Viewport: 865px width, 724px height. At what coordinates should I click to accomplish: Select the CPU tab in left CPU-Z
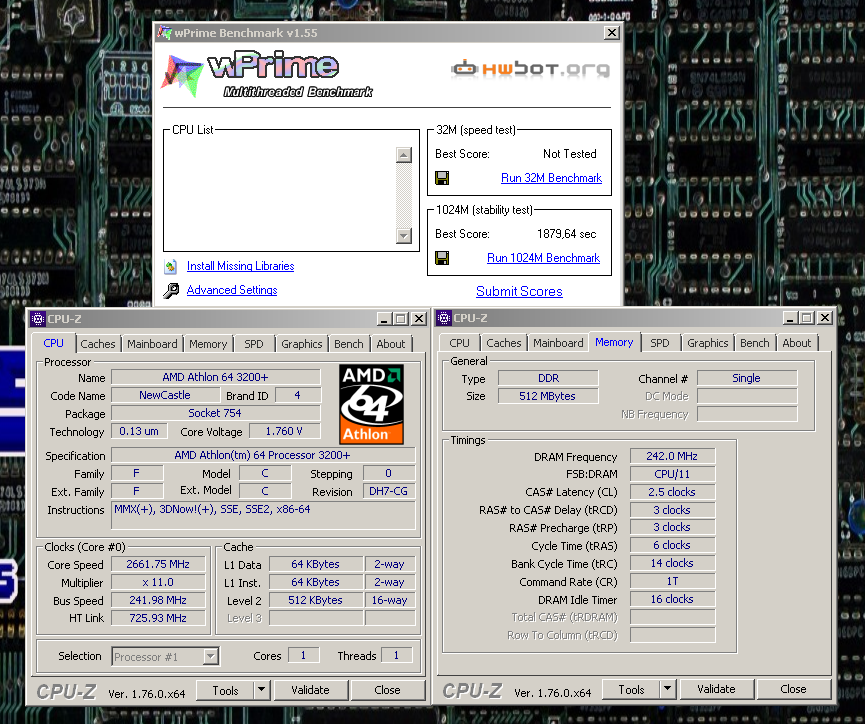click(x=54, y=343)
